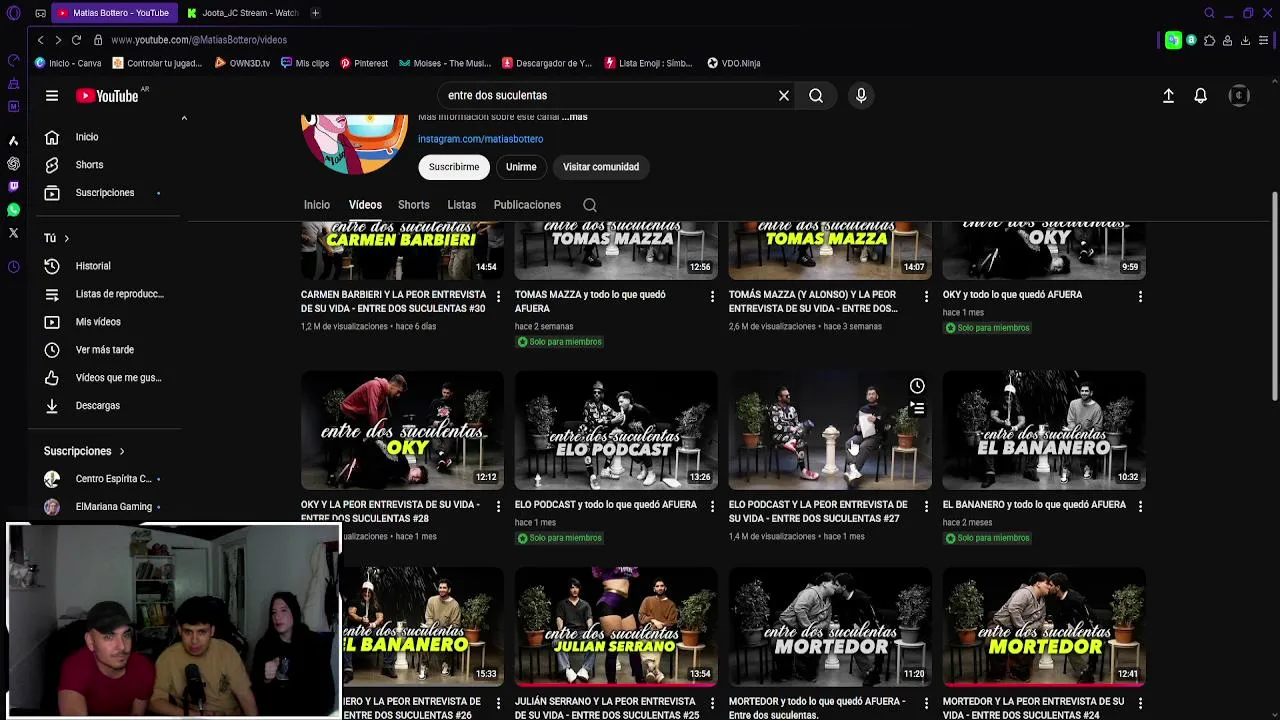Click the Suscribirme button

click(454, 167)
